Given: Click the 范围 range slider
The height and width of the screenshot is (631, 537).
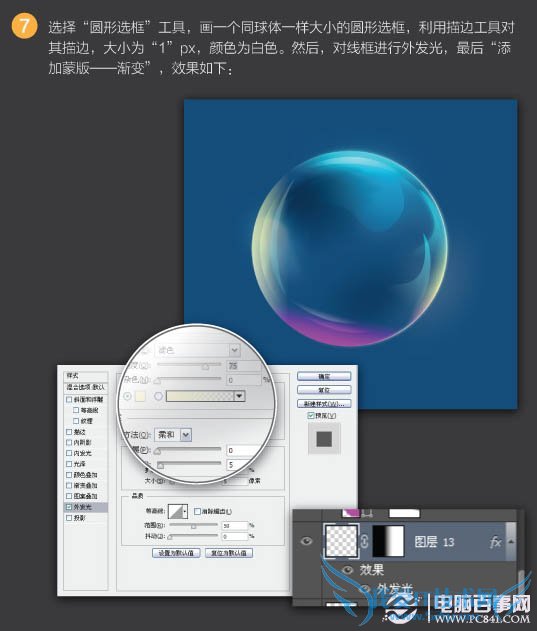Looking at the screenshot, I should point(194,526).
